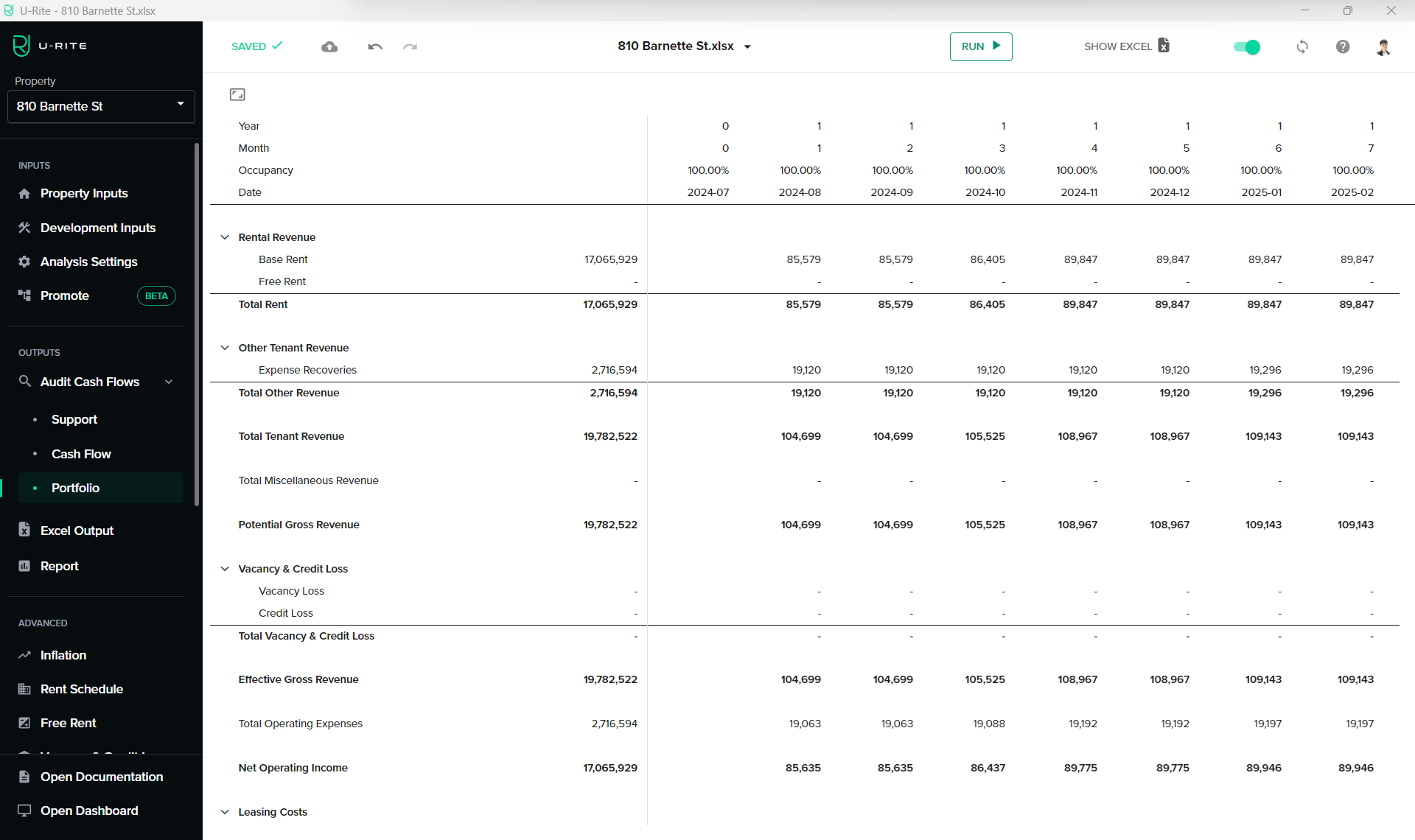Click the undo icon
This screenshot has height=840, width=1415.
[x=374, y=46]
